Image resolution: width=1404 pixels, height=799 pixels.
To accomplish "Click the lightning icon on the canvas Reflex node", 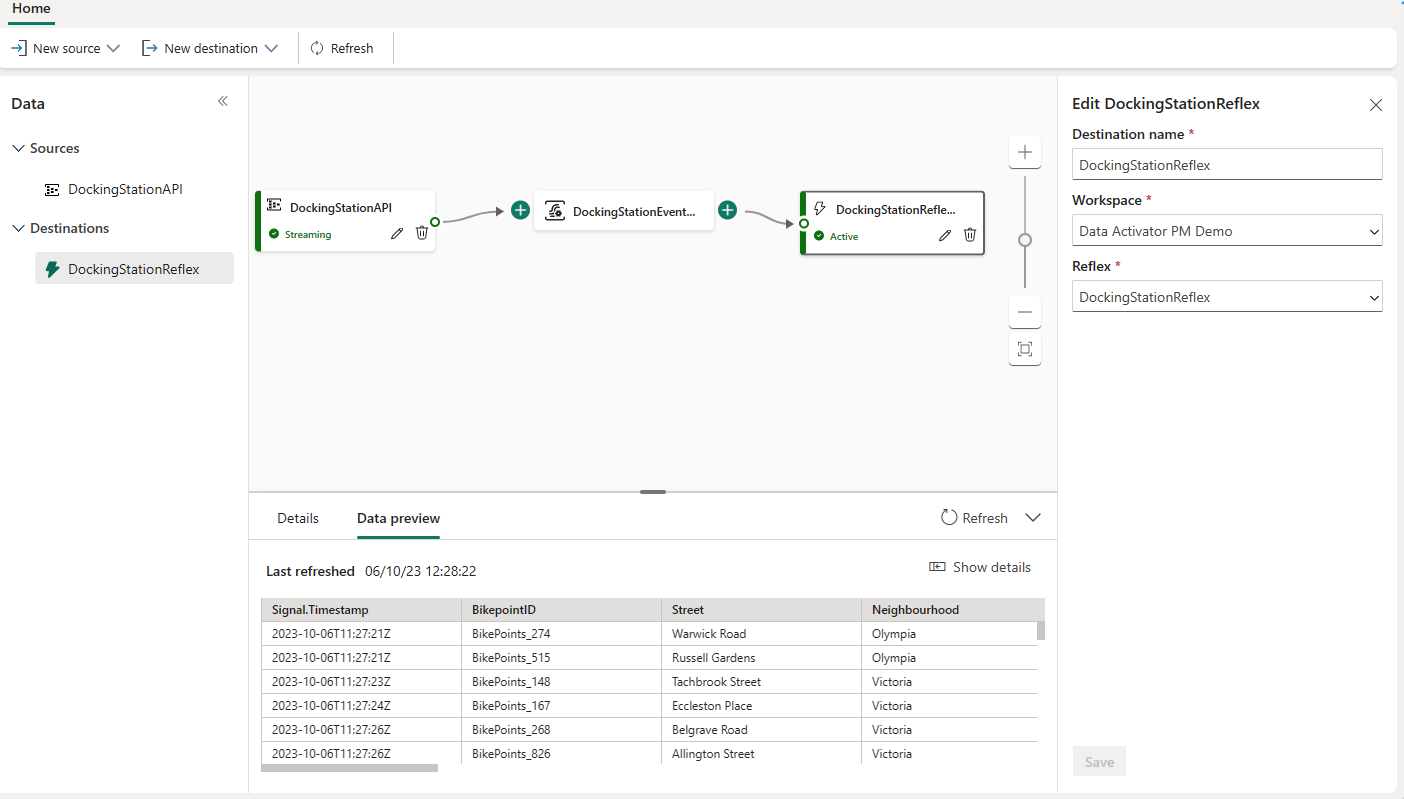I will pos(820,209).
